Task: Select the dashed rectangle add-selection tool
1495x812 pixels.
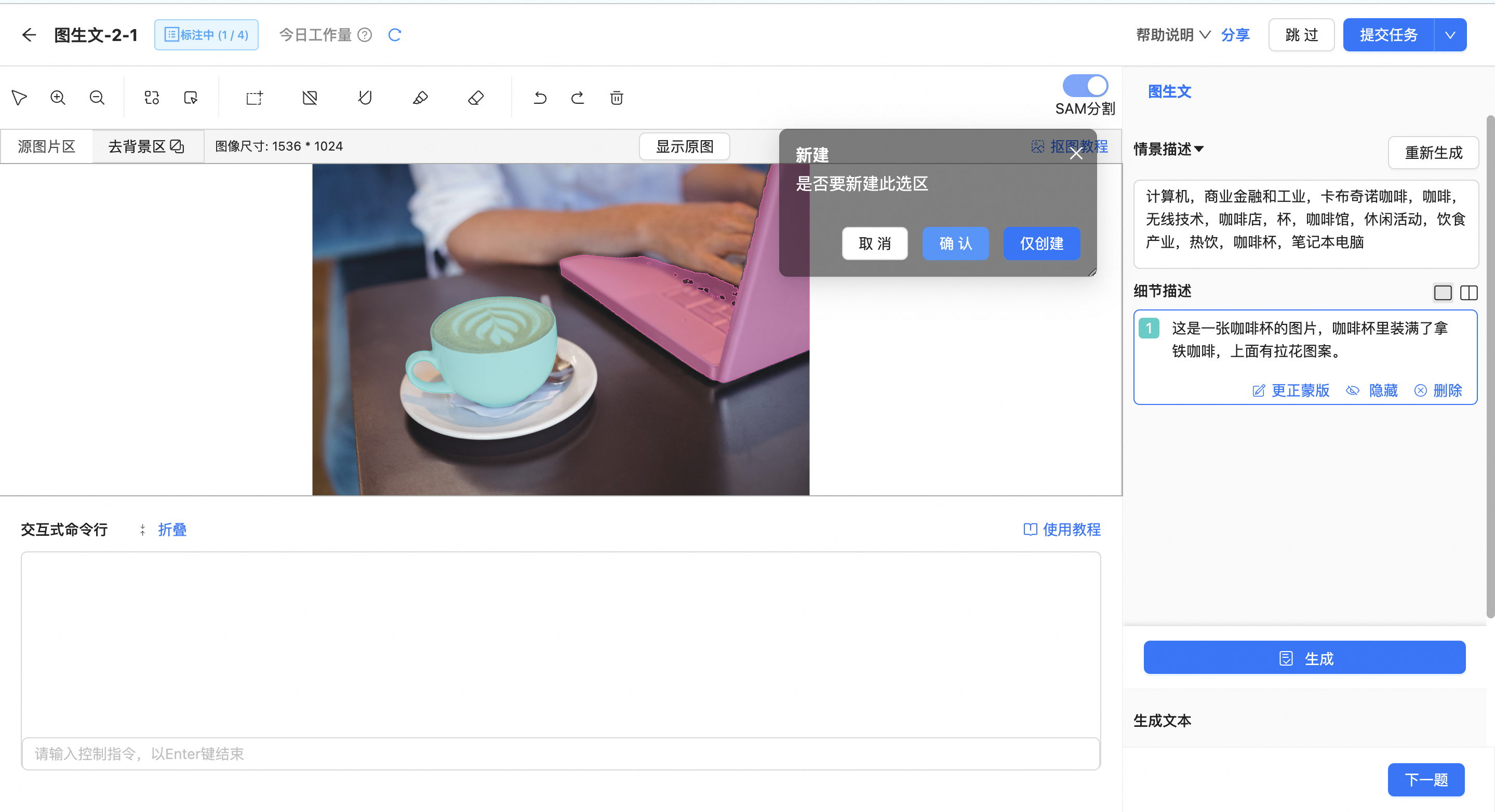Action: [x=254, y=98]
